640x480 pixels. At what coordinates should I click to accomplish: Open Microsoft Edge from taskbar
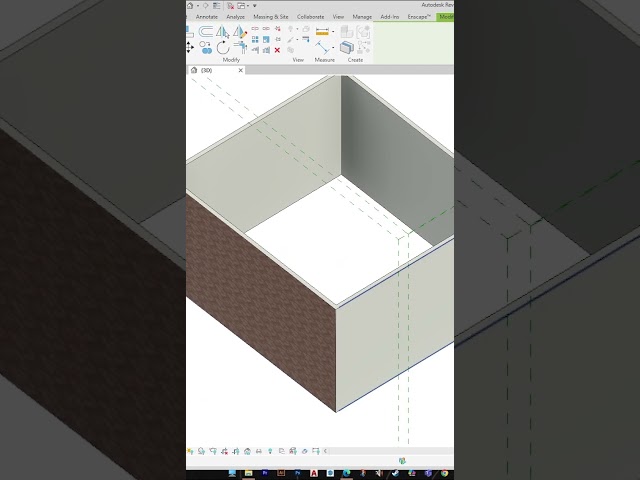tap(347, 473)
